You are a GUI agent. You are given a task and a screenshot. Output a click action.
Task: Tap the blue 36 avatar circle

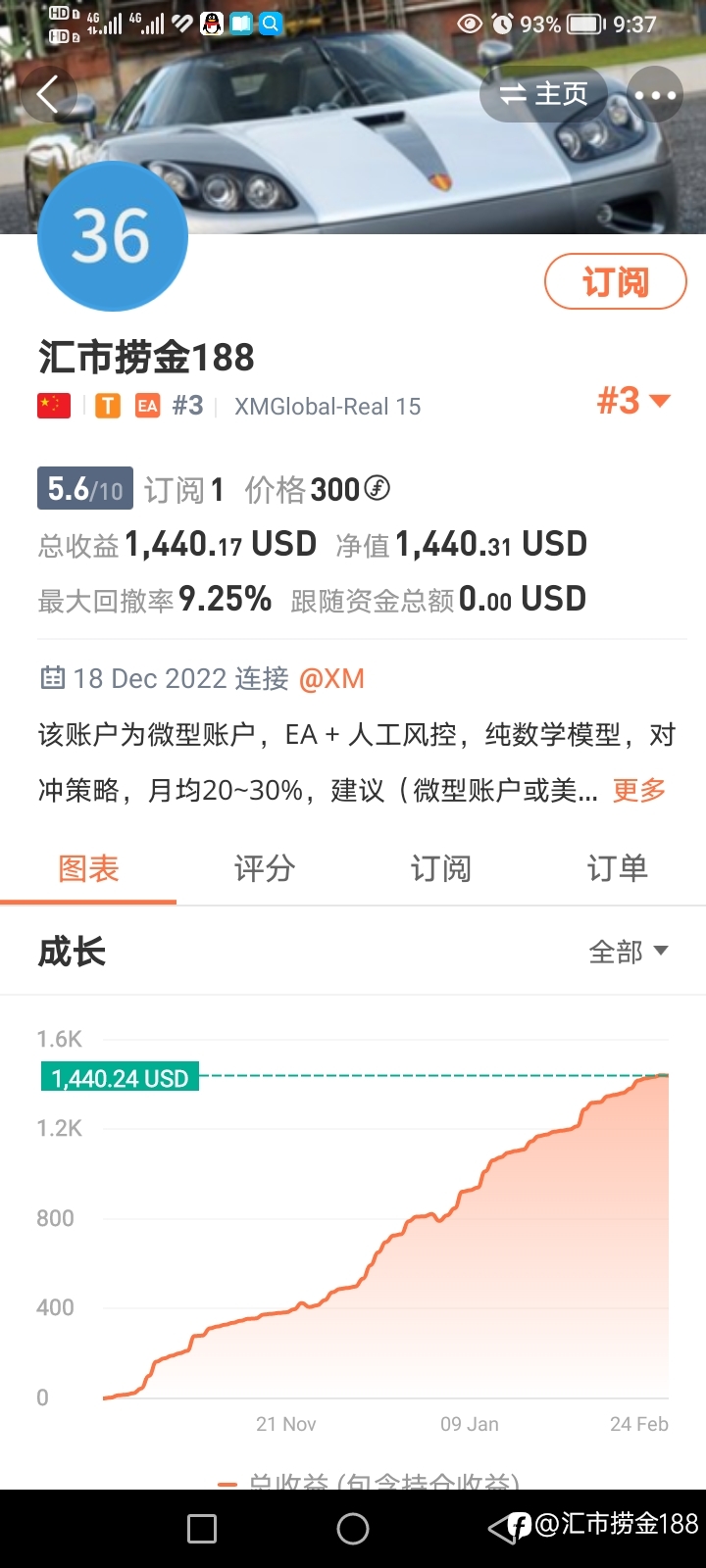tap(112, 236)
